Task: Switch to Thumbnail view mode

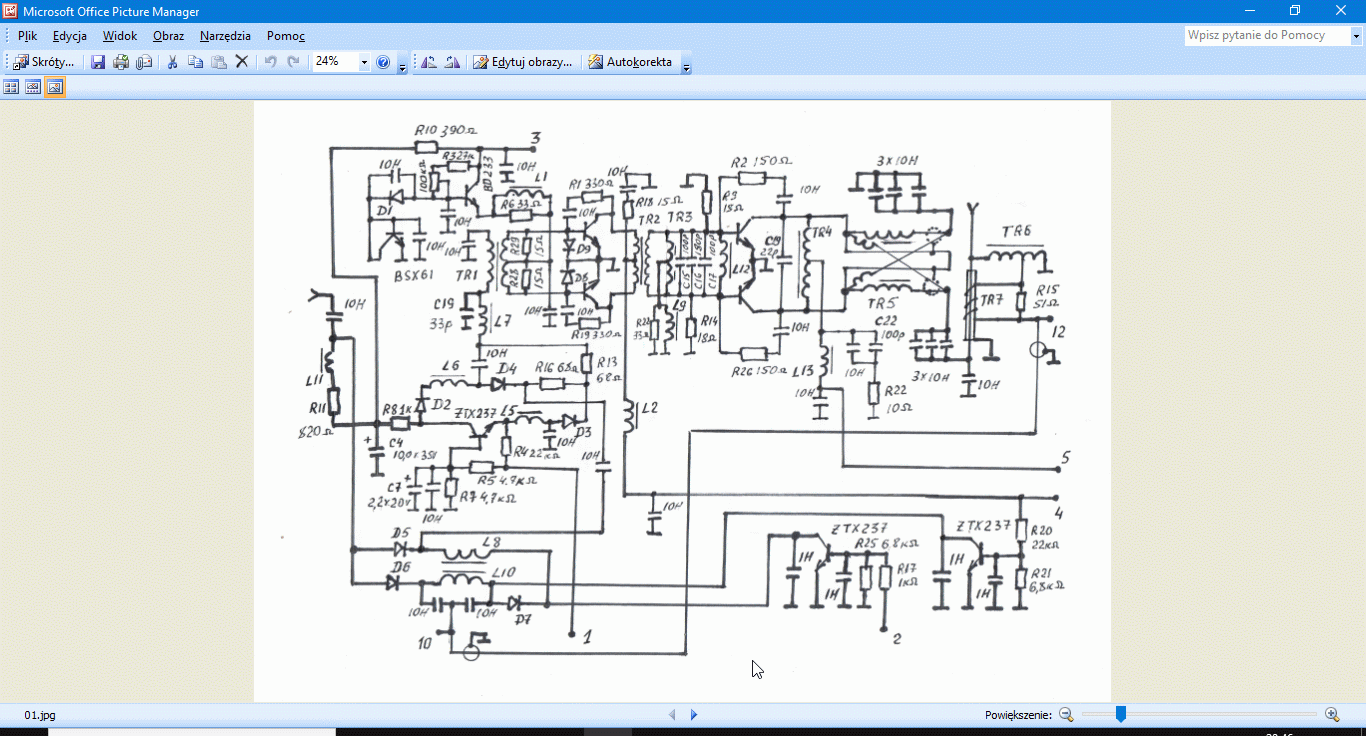Action: (x=11, y=87)
